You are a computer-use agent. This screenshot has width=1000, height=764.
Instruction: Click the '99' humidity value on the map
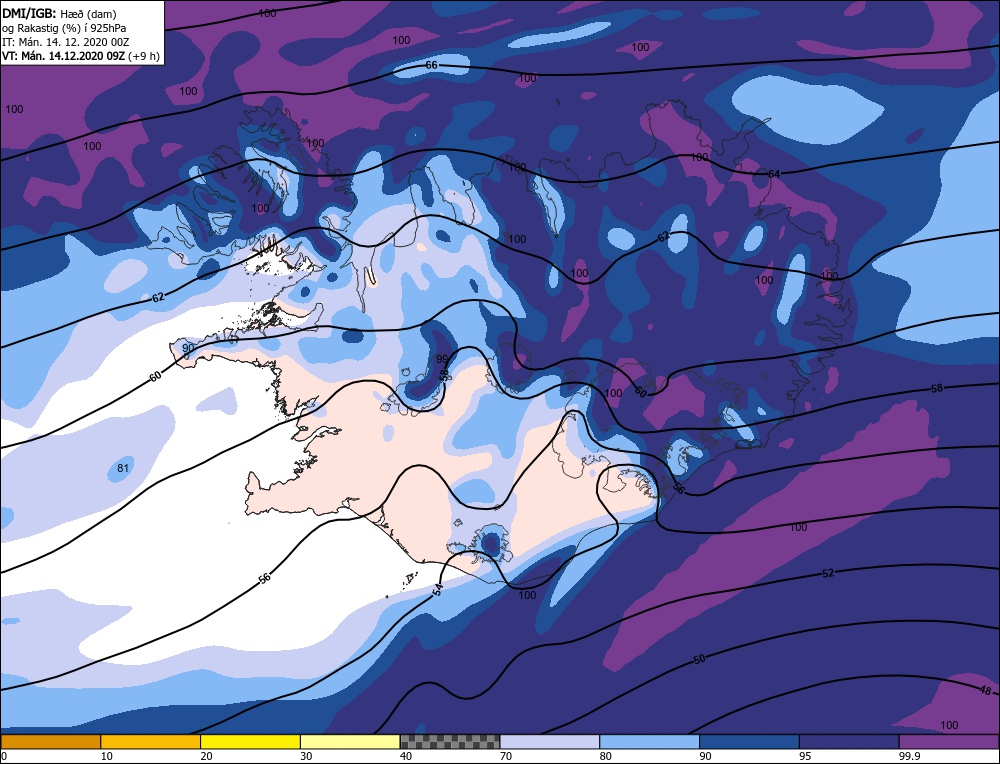point(442,359)
